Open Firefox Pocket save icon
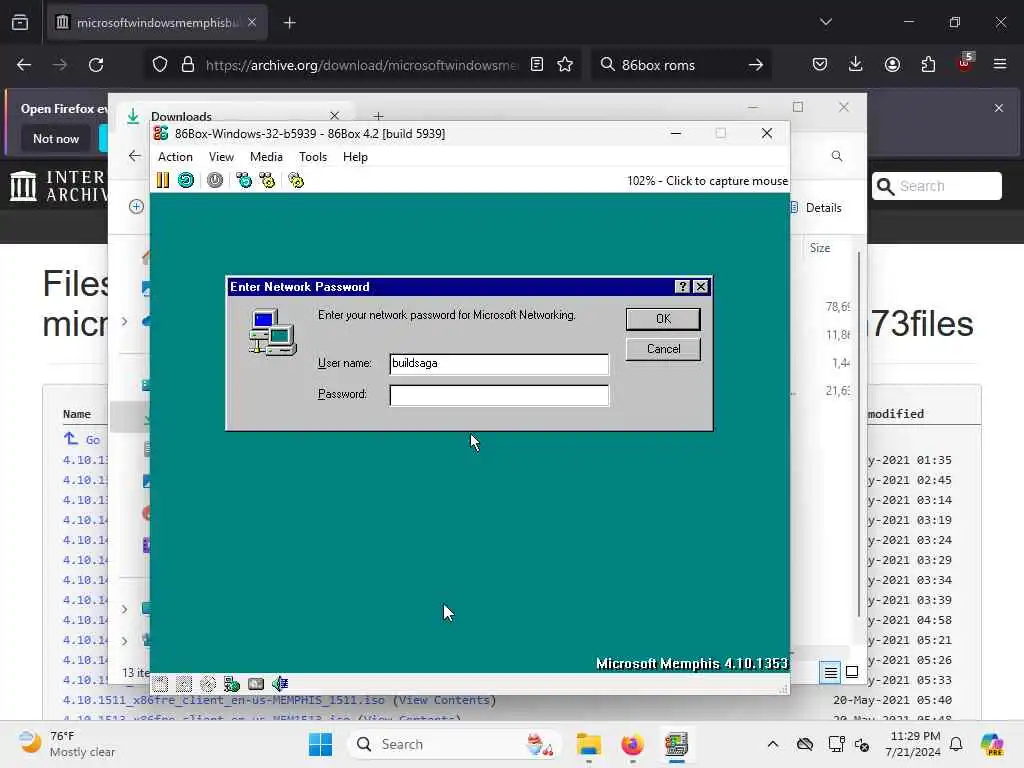Screen dimensions: 1024x768 820,65
